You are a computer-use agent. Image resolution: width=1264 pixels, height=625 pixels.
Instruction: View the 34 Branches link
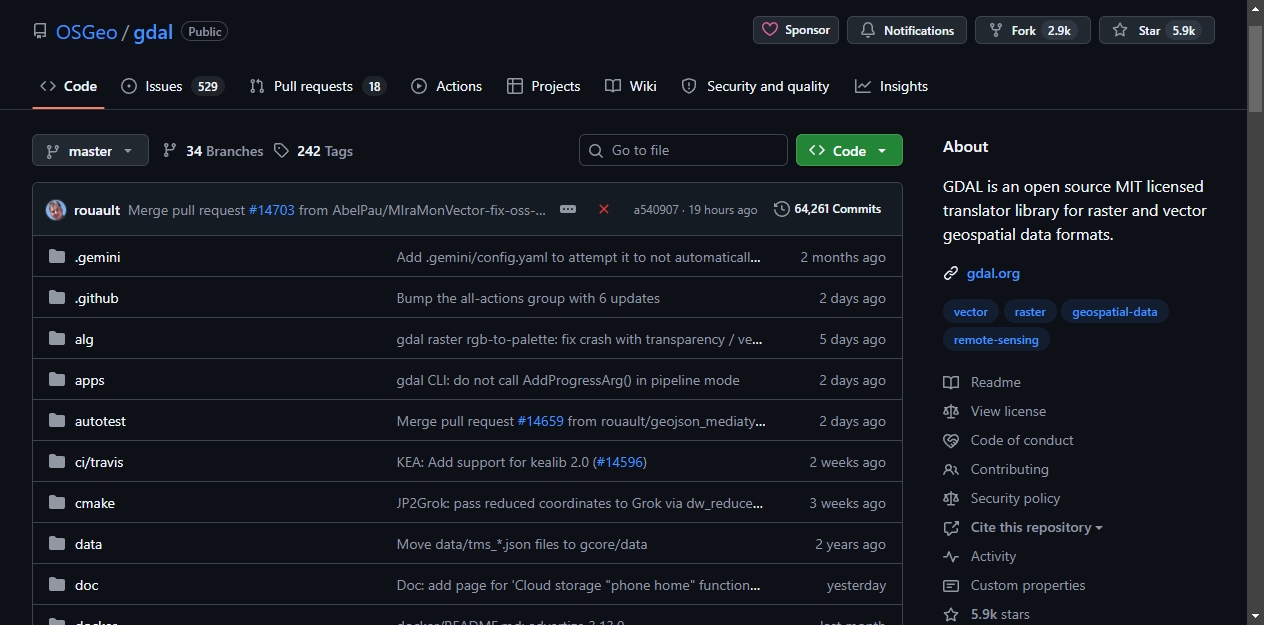[213, 151]
